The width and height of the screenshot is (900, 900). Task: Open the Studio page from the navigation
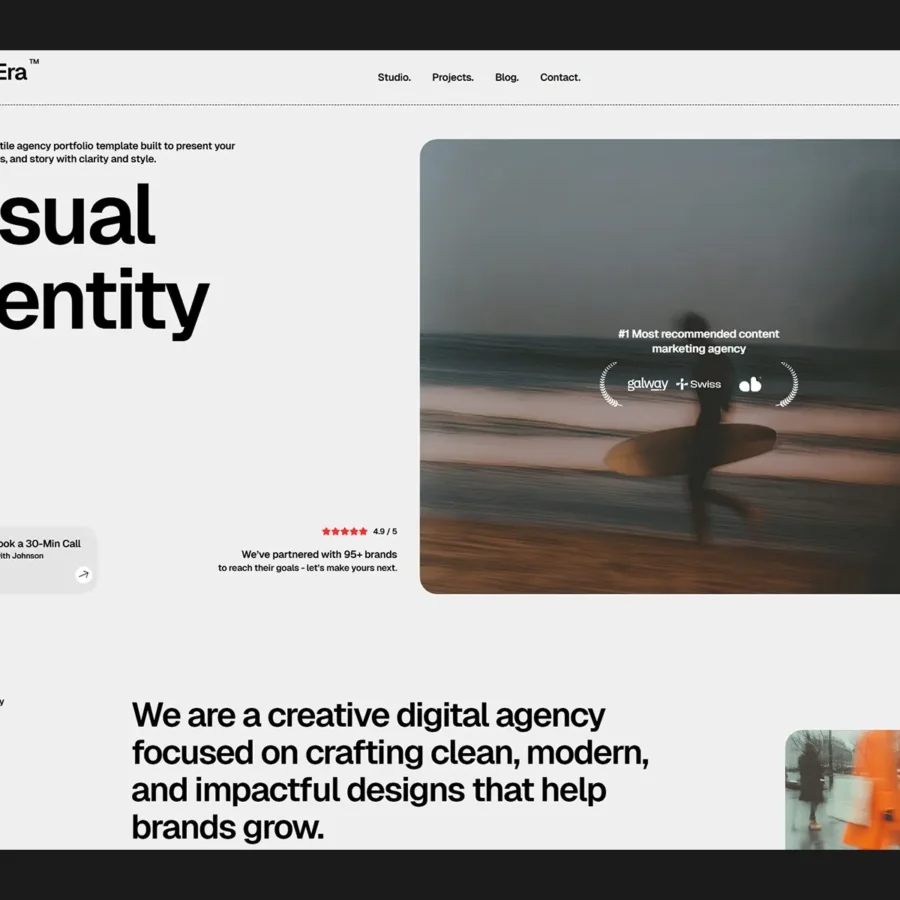(393, 77)
